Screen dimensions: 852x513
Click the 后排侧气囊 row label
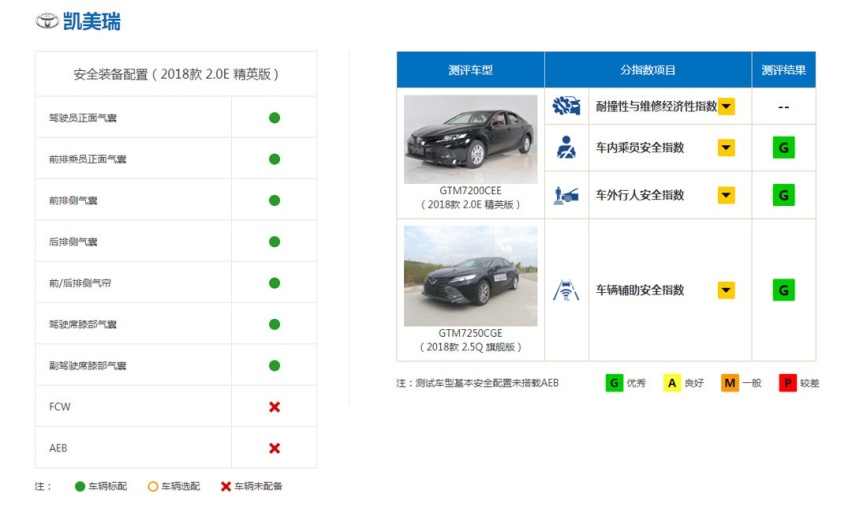point(73,242)
